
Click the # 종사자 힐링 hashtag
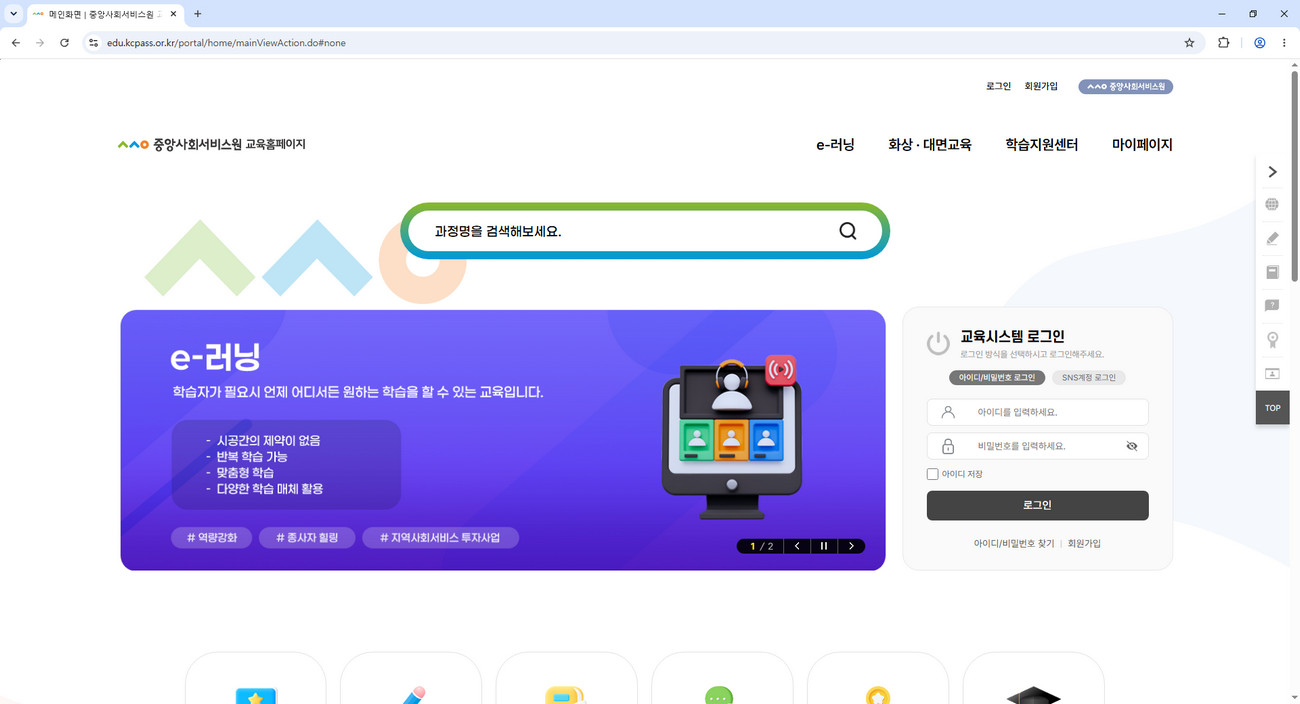pos(306,538)
